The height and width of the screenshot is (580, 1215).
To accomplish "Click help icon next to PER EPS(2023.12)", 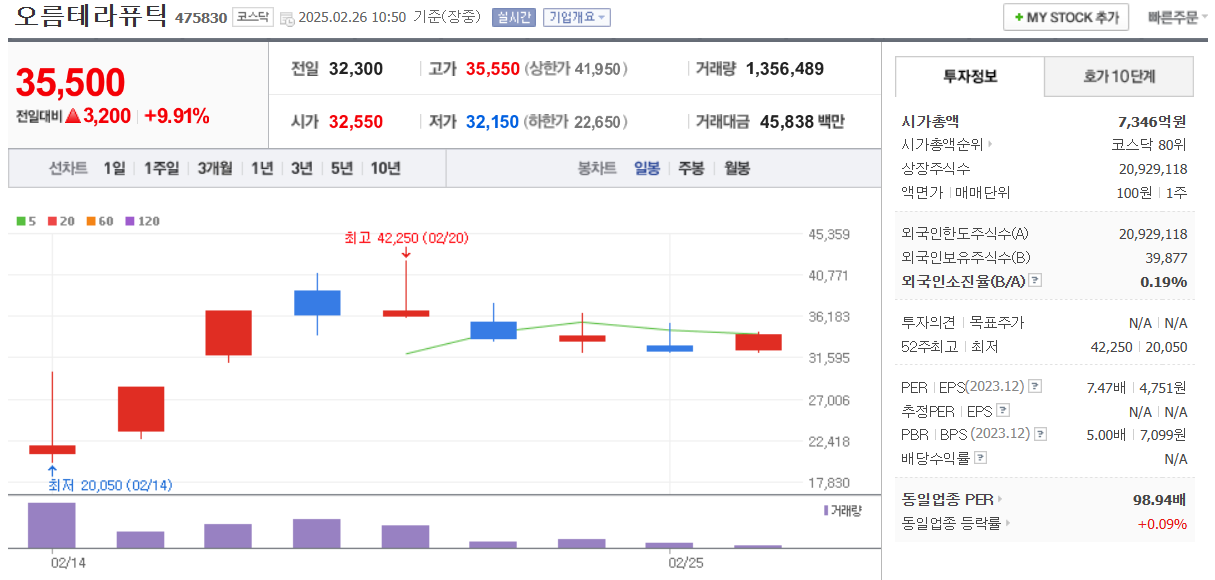I will (1035, 386).
